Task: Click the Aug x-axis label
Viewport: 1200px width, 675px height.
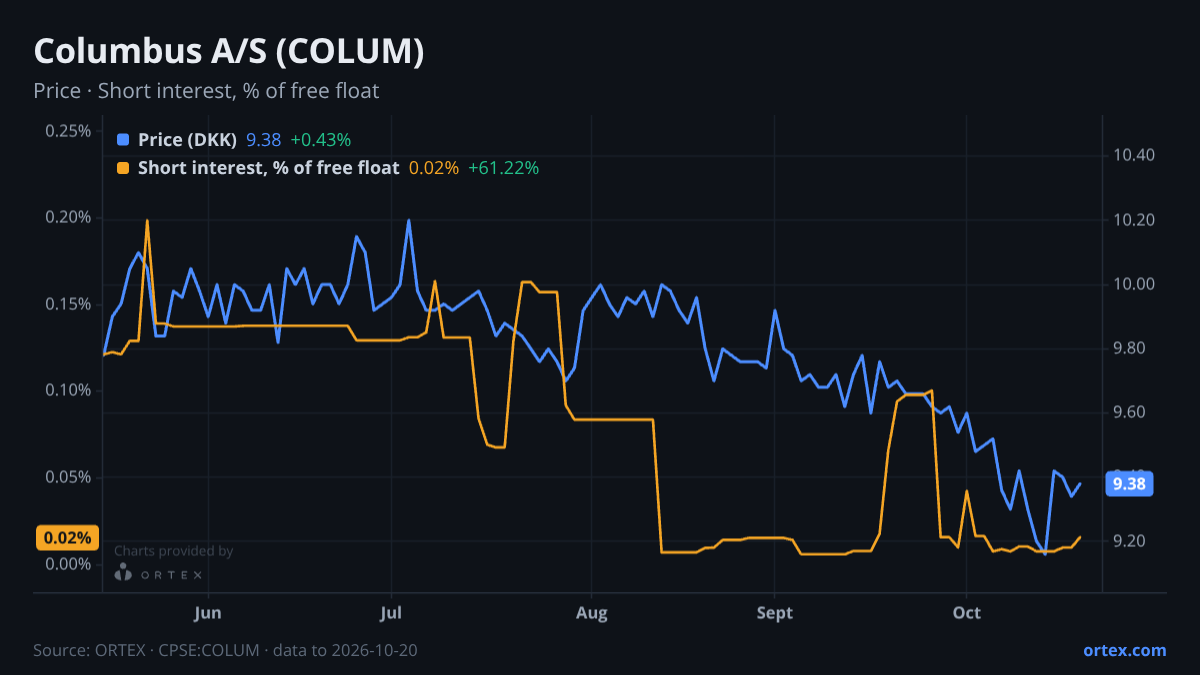Action: click(x=592, y=612)
